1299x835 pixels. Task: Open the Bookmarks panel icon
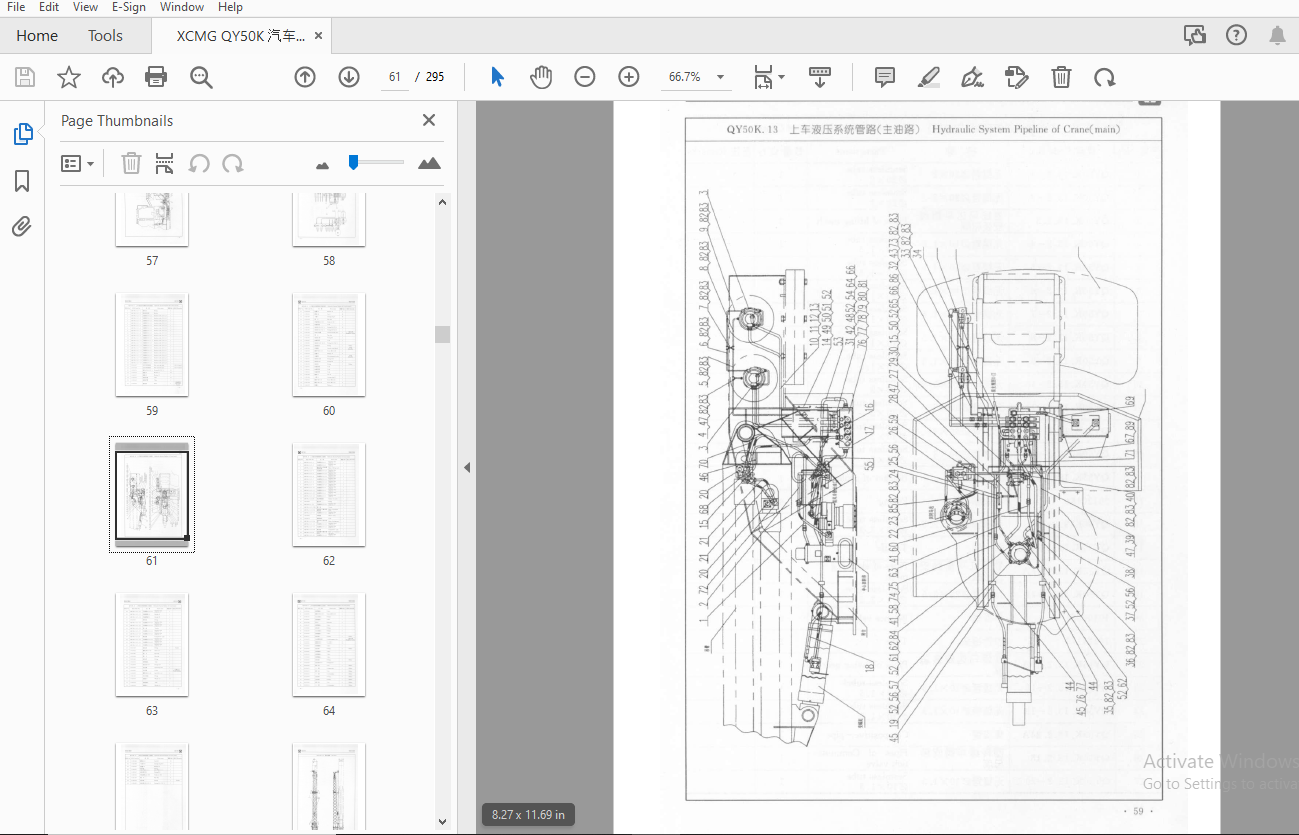pyautogui.click(x=22, y=181)
